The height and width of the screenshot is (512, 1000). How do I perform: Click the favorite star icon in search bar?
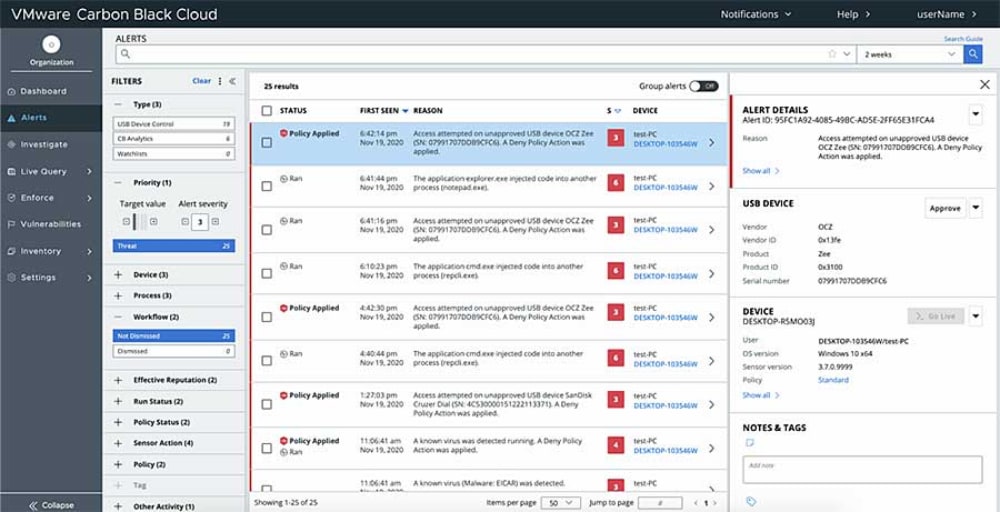pos(832,54)
